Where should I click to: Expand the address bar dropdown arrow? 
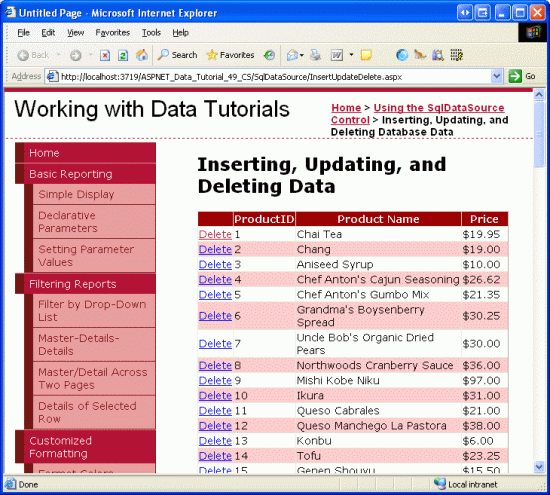497,76
